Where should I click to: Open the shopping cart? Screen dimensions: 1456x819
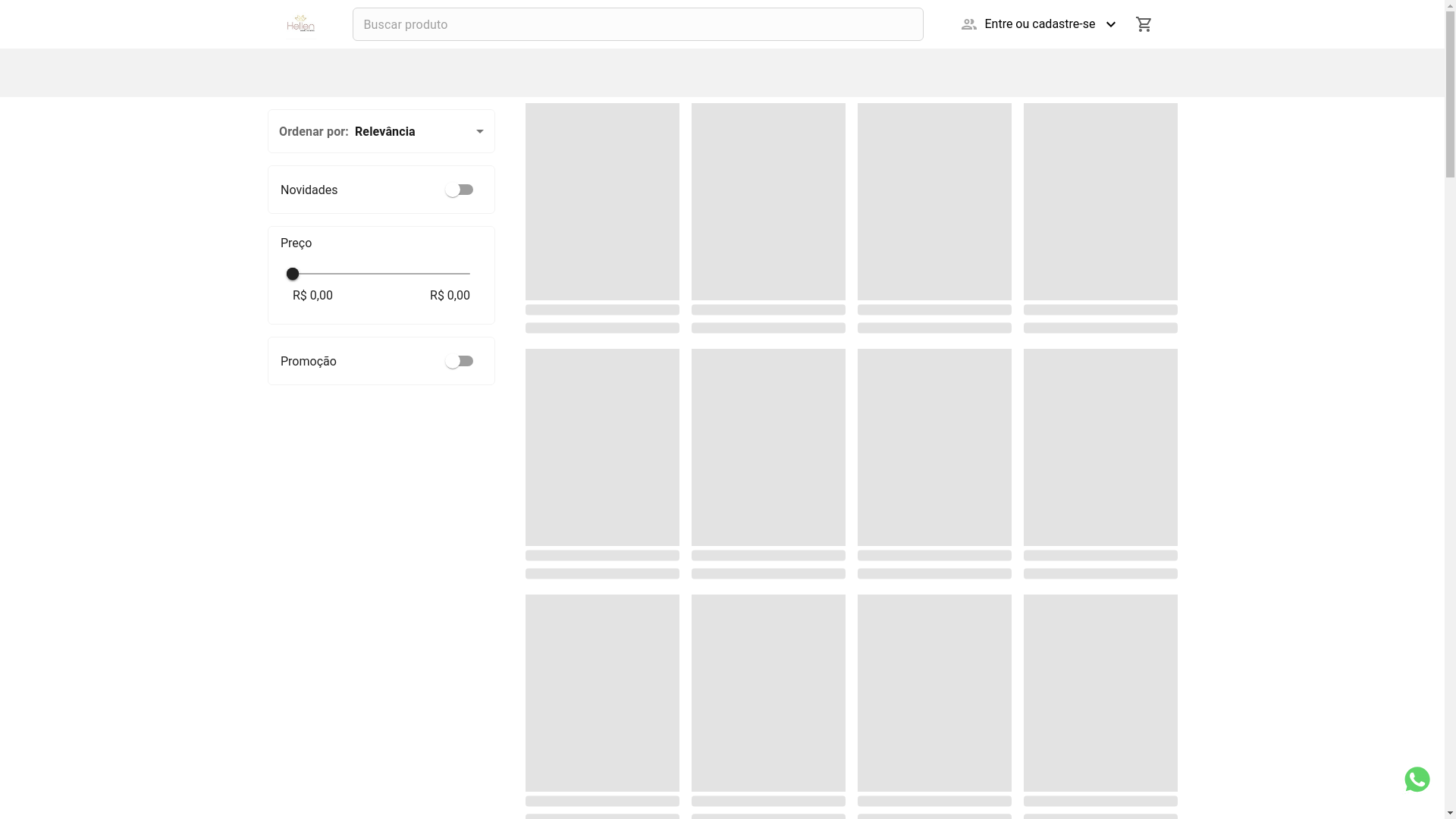pos(1144,24)
